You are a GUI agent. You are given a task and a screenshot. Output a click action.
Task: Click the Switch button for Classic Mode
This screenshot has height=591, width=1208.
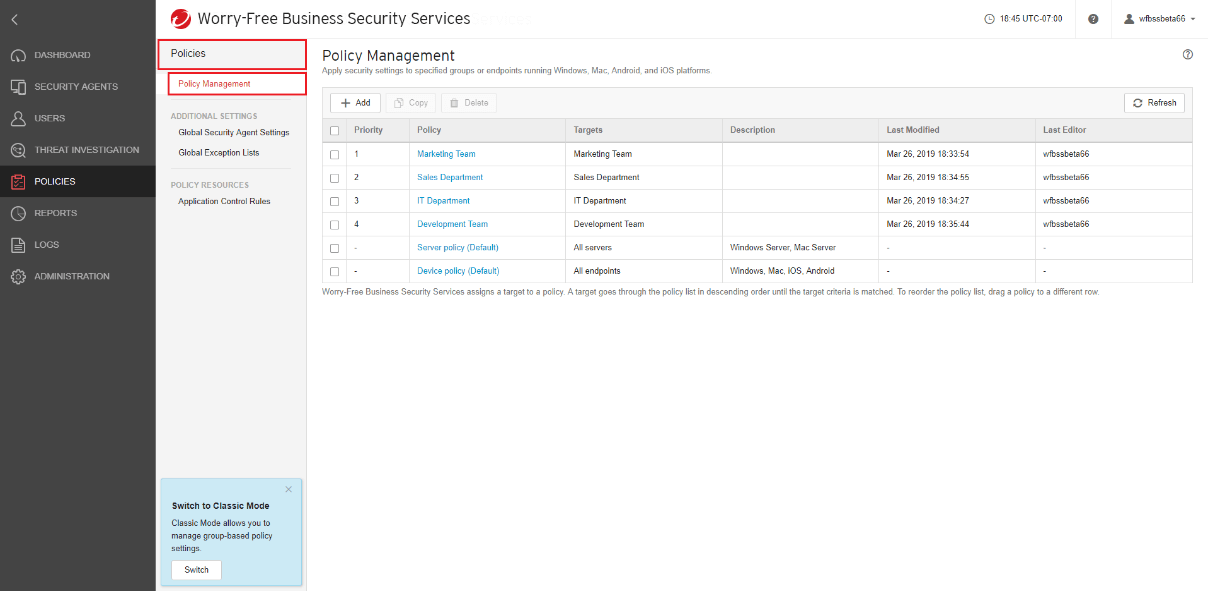tap(196, 570)
